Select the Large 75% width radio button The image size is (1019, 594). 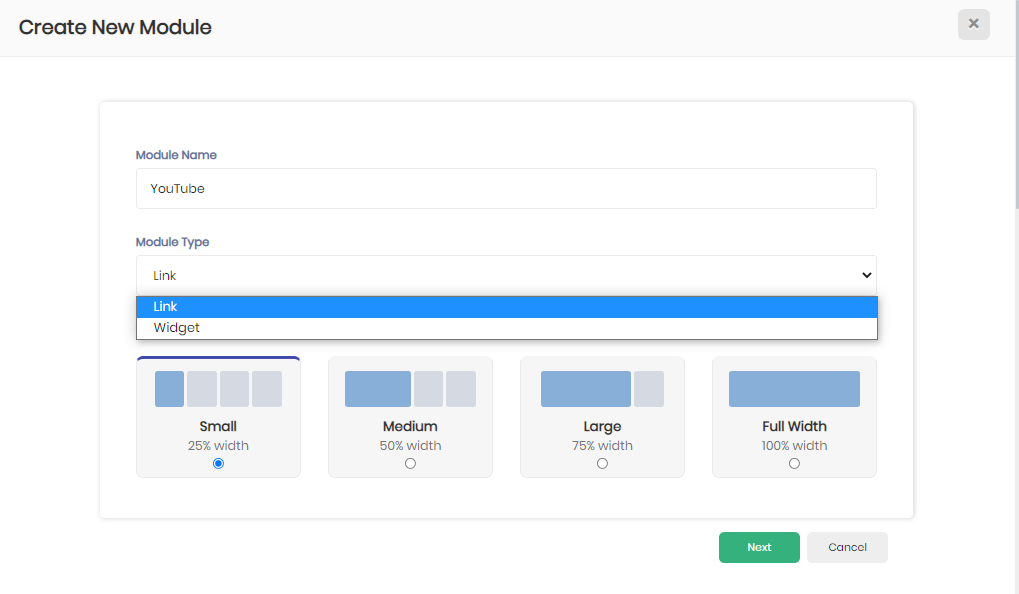tap(601, 463)
